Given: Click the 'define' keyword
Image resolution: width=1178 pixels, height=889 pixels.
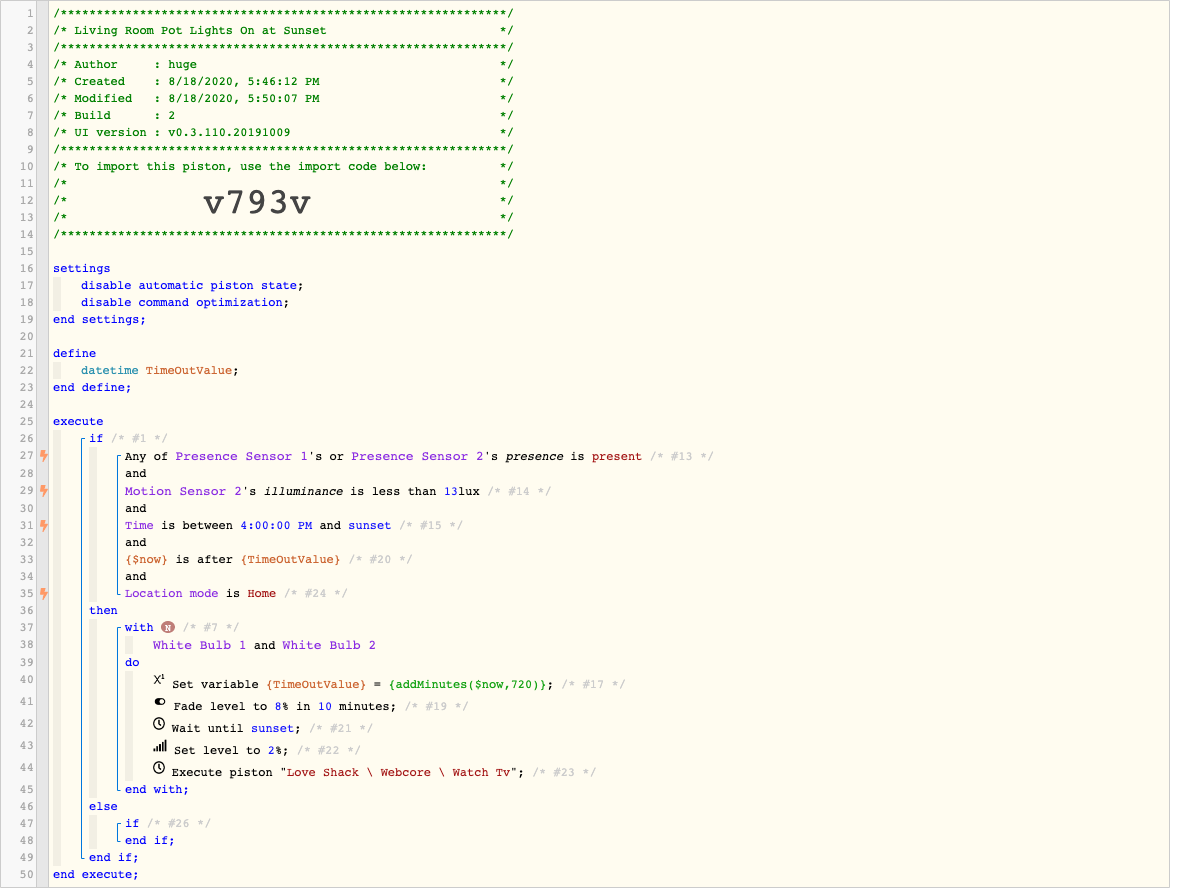Looking at the screenshot, I should [x=74, y=353].
